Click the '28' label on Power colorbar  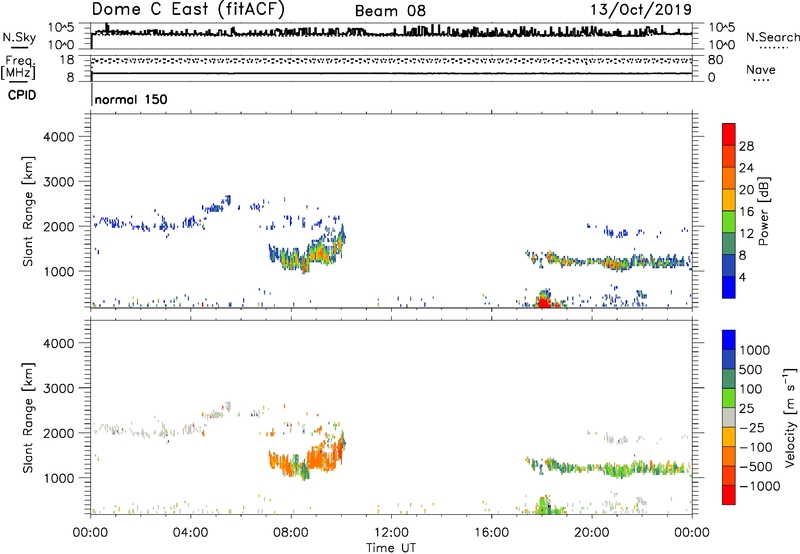[746, 146]
